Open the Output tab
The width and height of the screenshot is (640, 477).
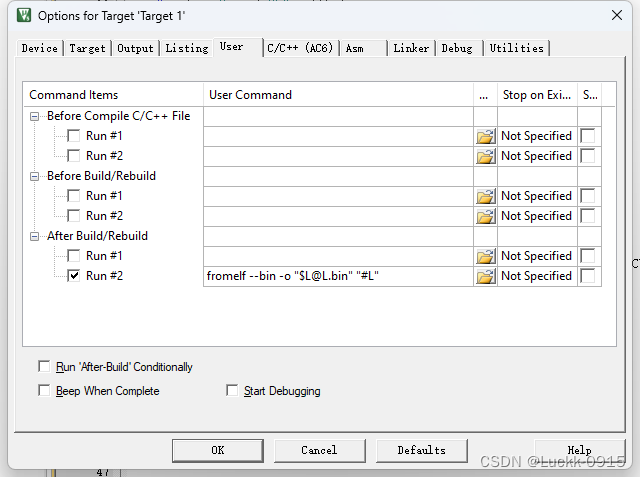coord(136,49)
